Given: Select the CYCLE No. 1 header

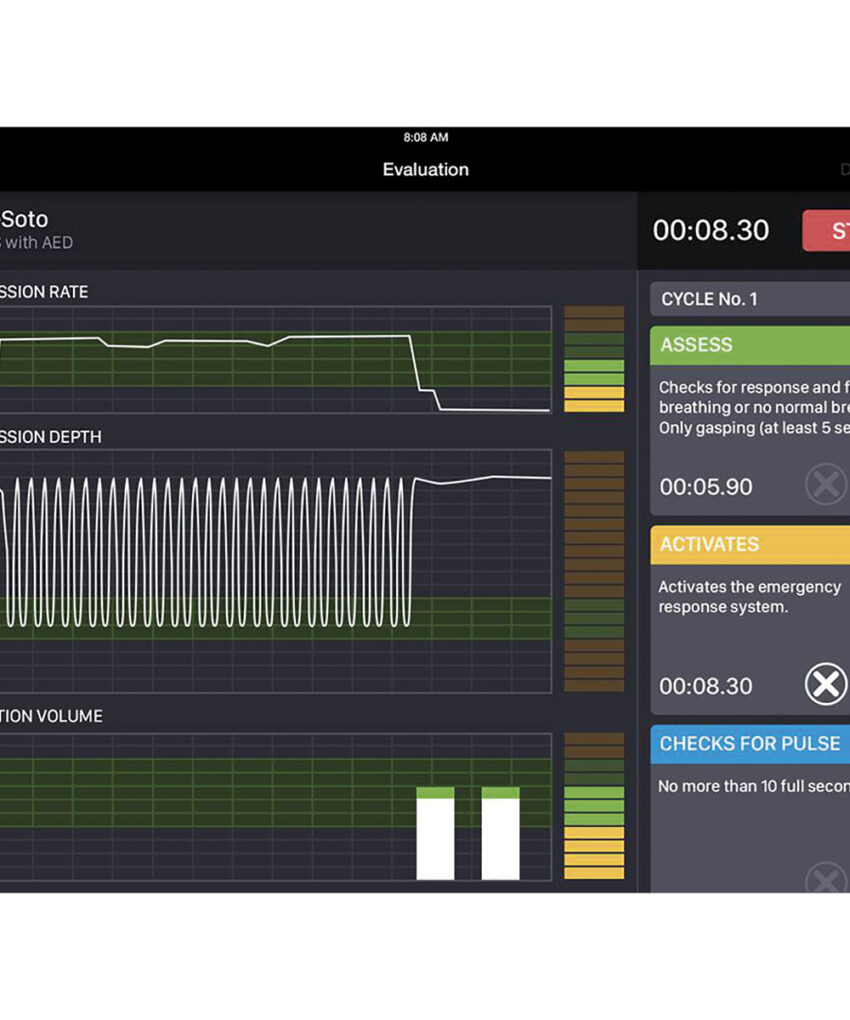Looking at the screenshot, I should point(750,299).
